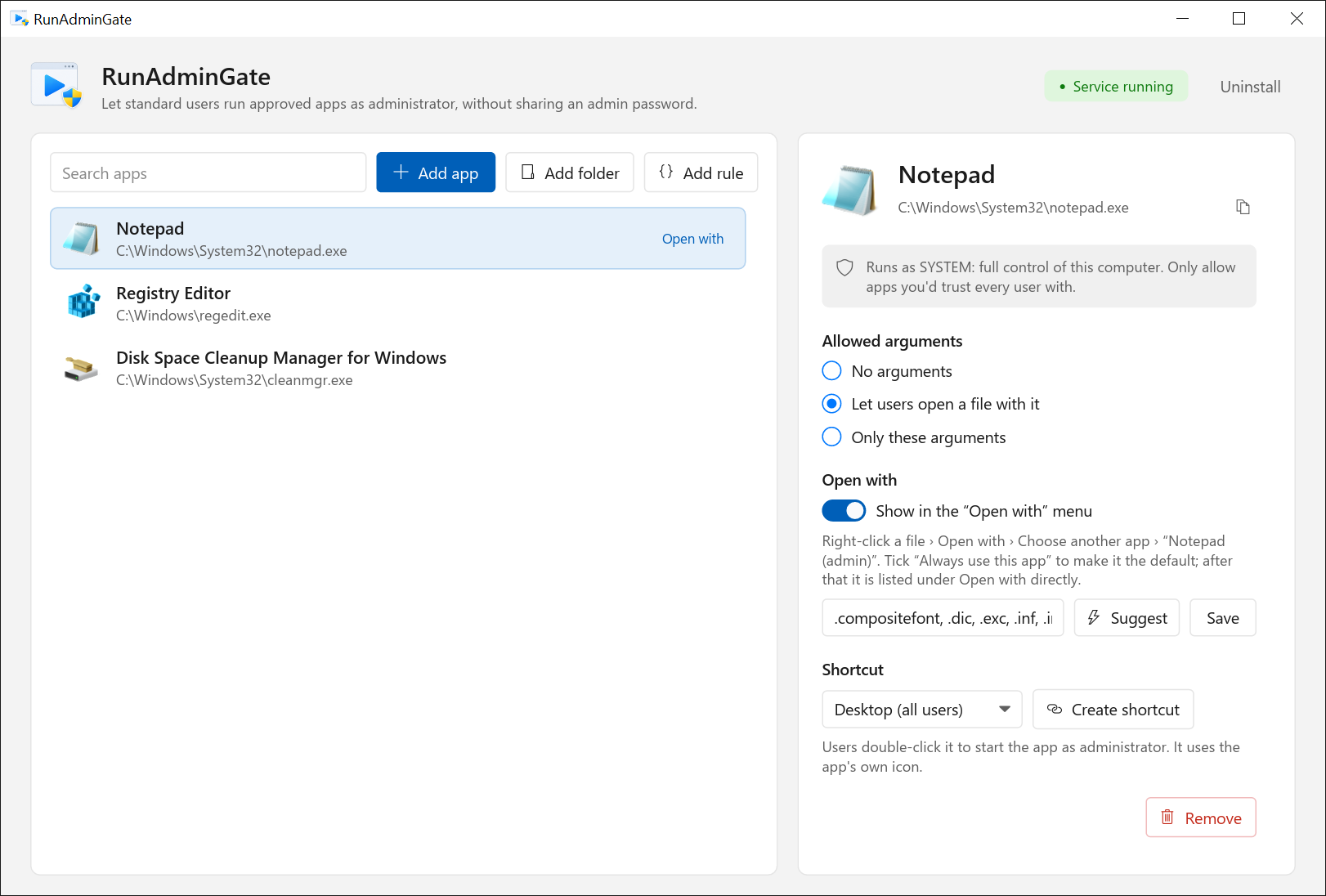The width and height of the screenshot is (1326, 896).
Task: Click the RunAdminGate logo in the header
Action: pos(56,86)
